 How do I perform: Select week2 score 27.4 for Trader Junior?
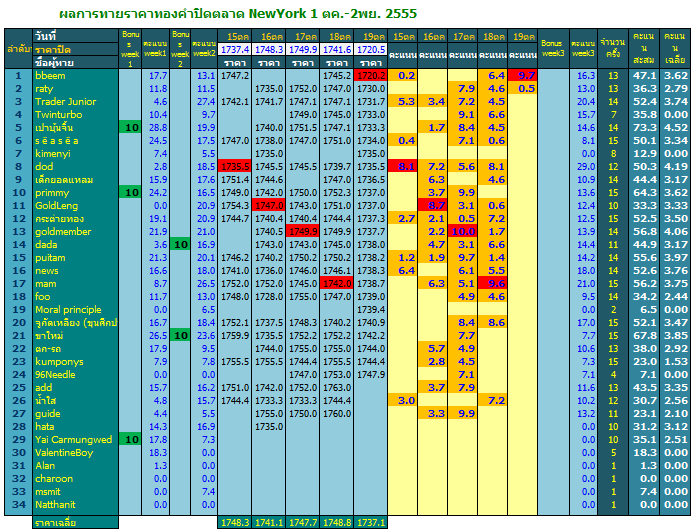click(x=204, y=102)
